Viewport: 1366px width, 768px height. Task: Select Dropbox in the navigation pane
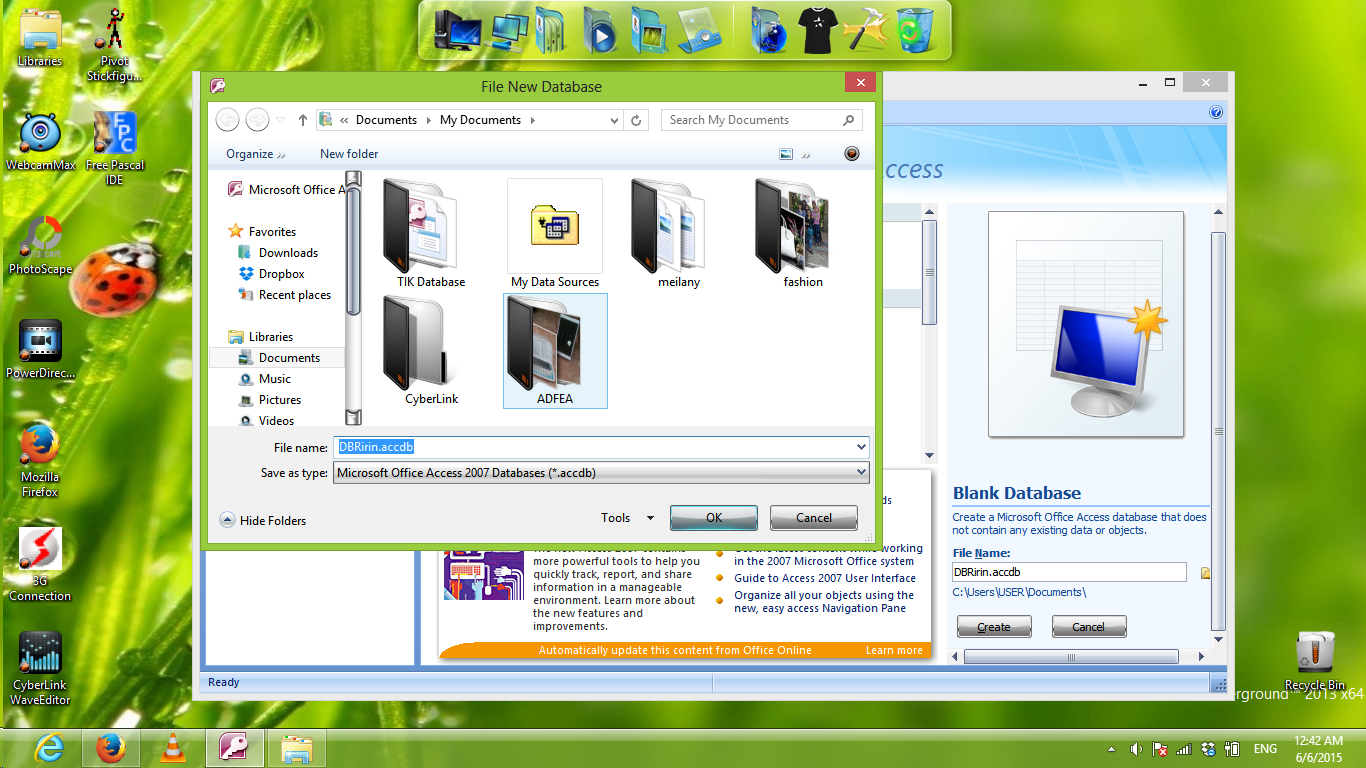point(272,274)
